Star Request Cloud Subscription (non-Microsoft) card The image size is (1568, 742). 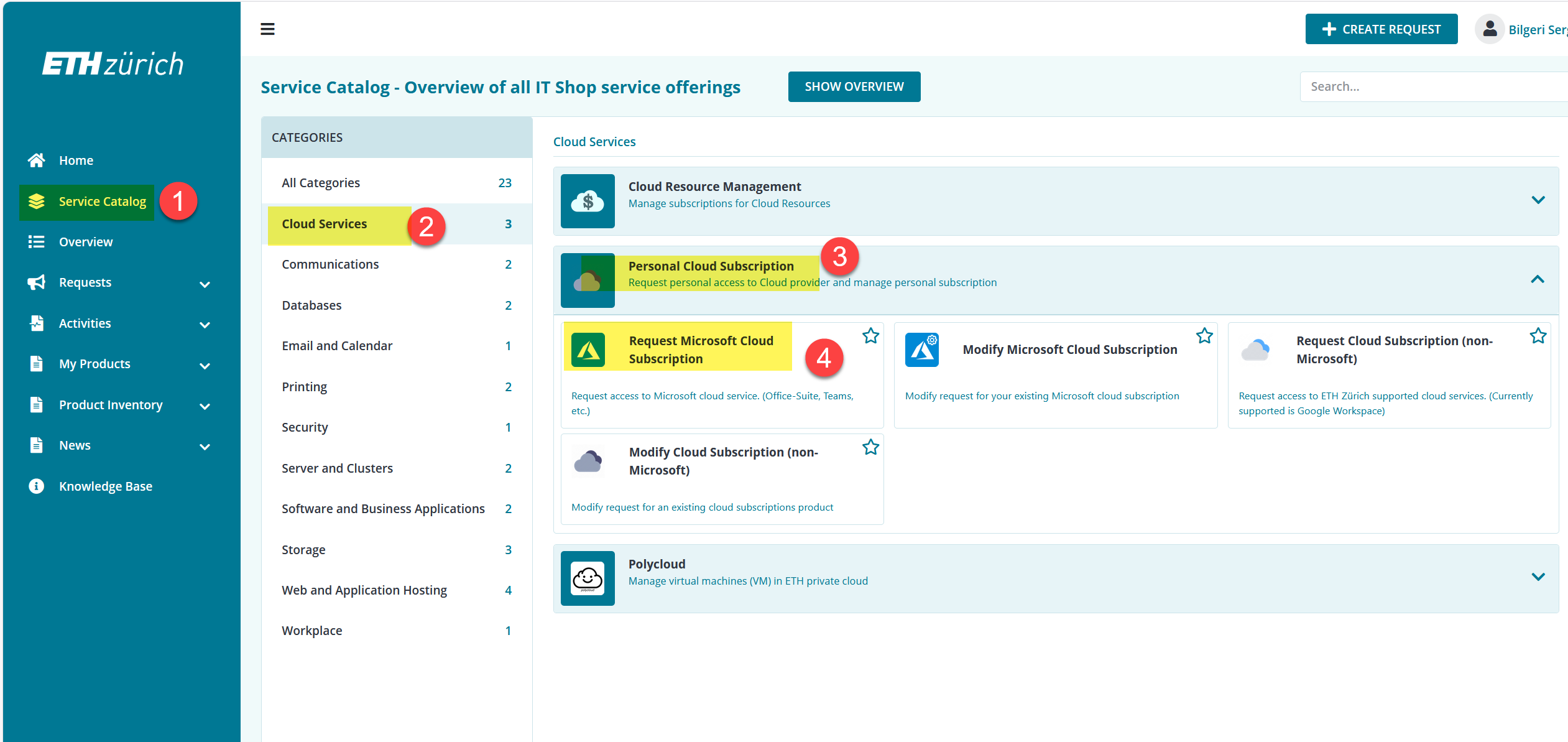(x=1538, y=336)
